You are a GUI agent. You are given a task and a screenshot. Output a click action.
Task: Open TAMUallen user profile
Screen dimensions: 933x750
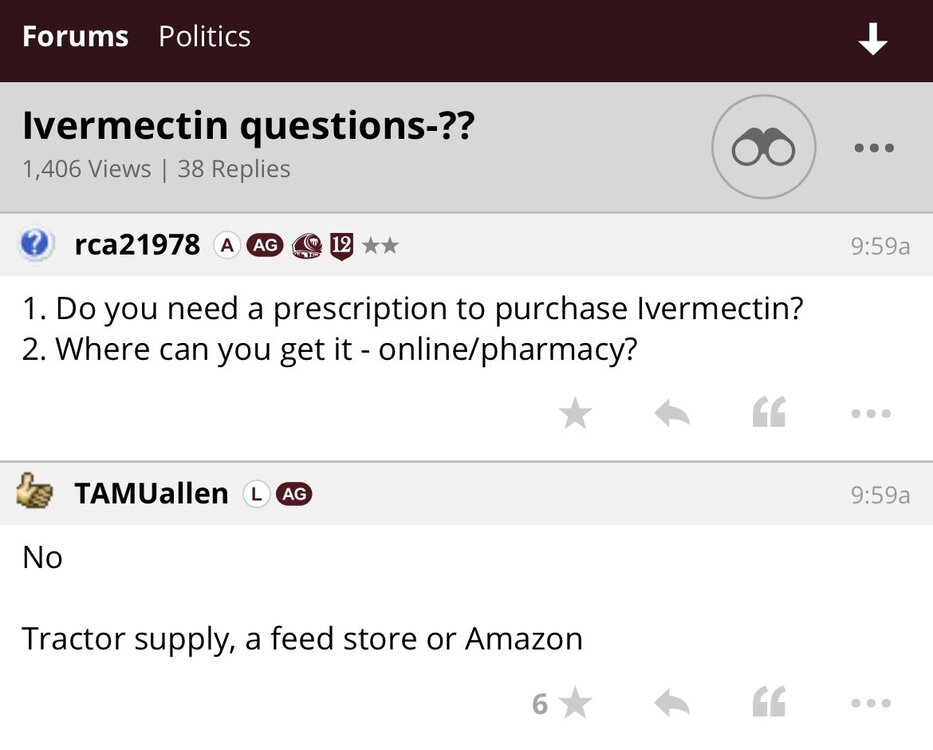(151, 493)
